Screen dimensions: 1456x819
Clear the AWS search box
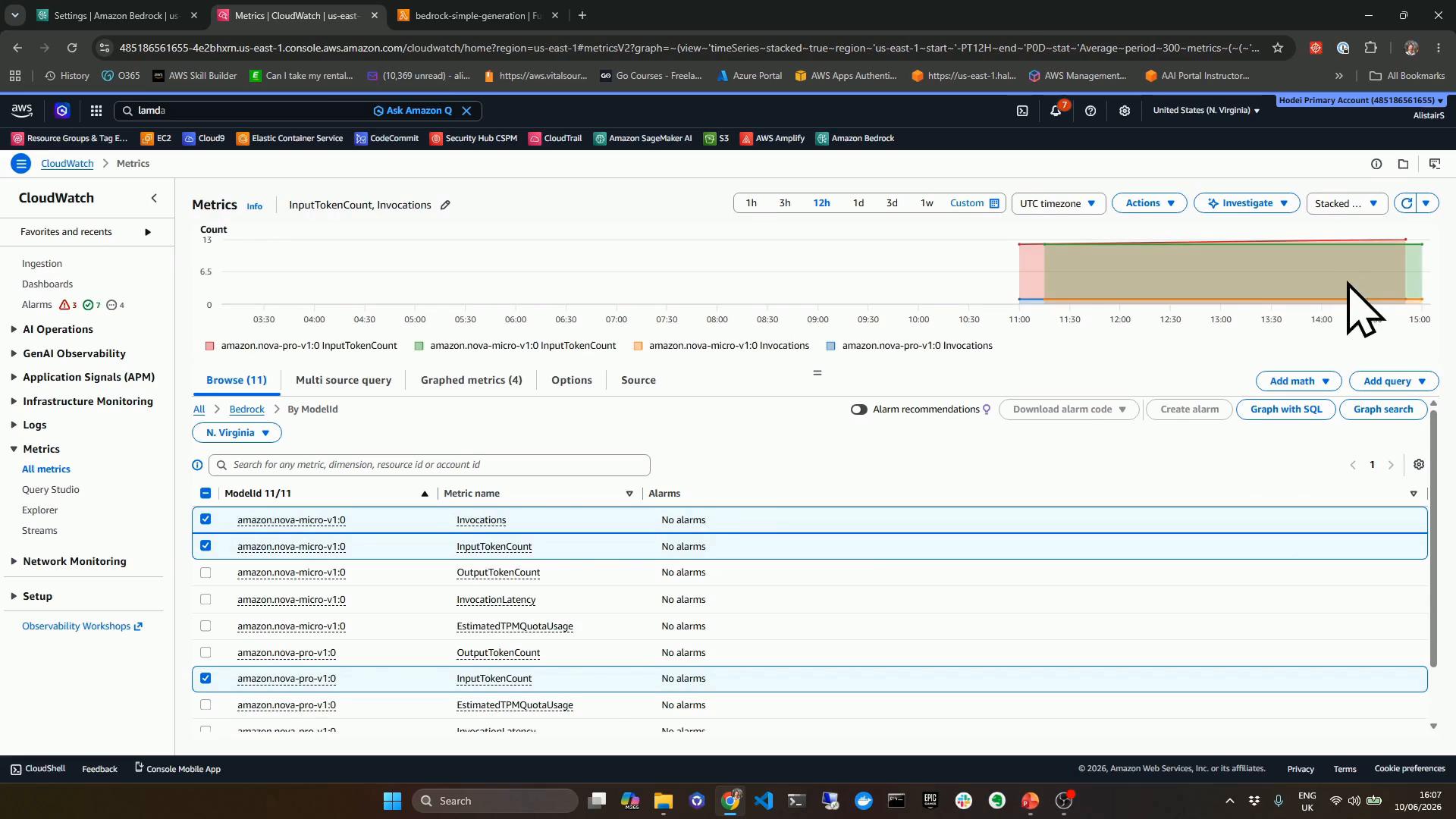pos(467,111)
